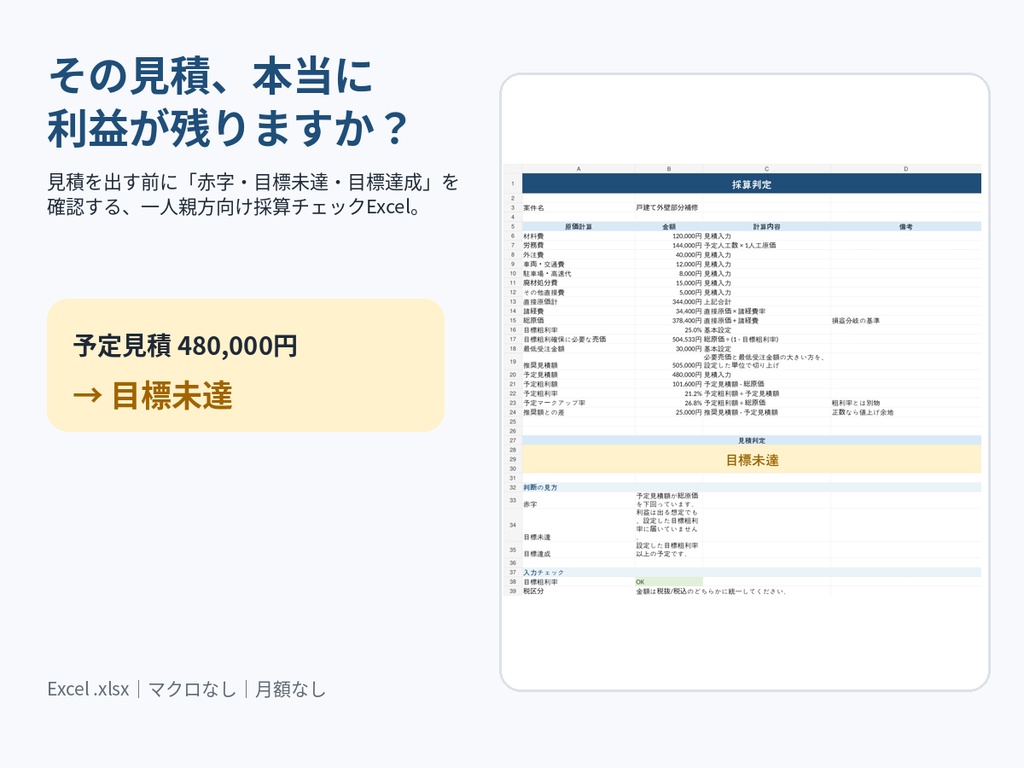
Task: Click the 備考 column heading
Action: coord(905,227)
